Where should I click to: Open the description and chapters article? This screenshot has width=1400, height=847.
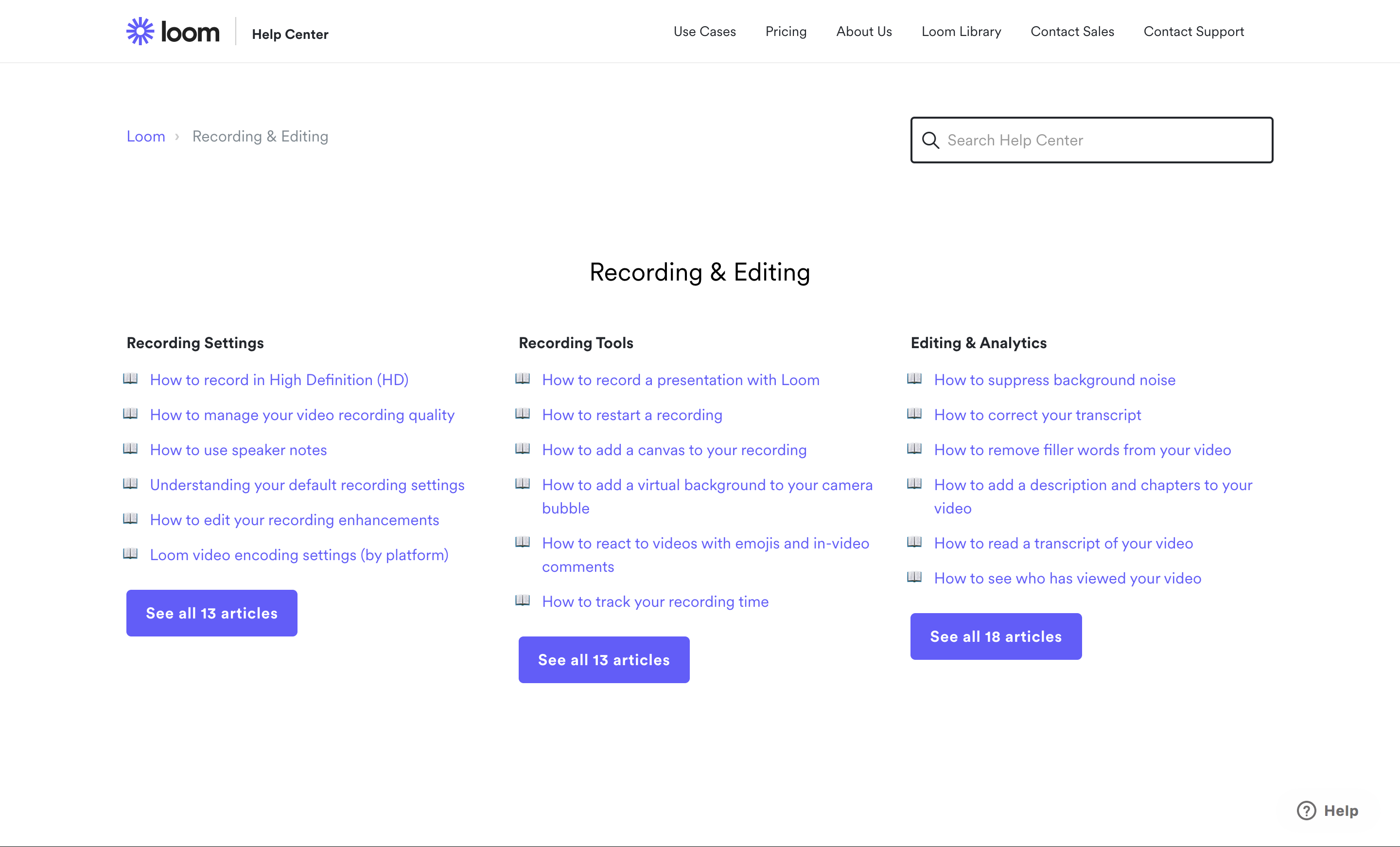pyautogui.click(x=1093, y=496)
